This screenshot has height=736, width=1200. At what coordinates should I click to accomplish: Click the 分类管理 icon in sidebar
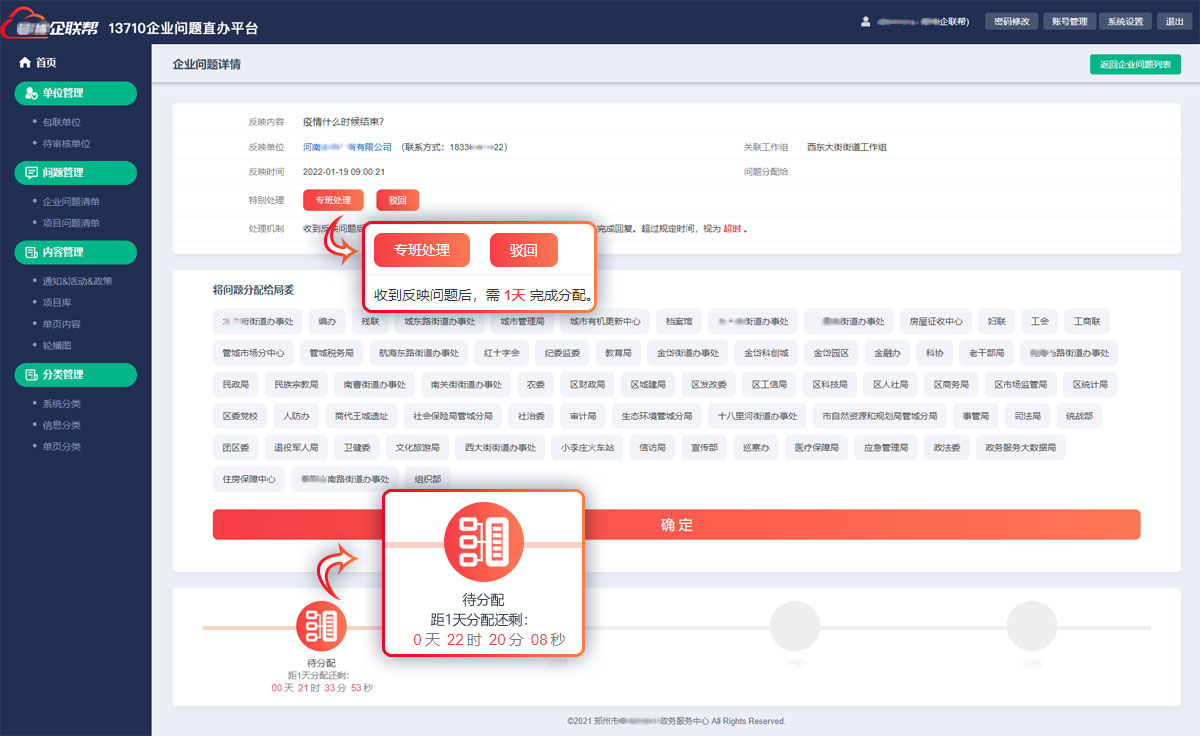coord(31,375)
